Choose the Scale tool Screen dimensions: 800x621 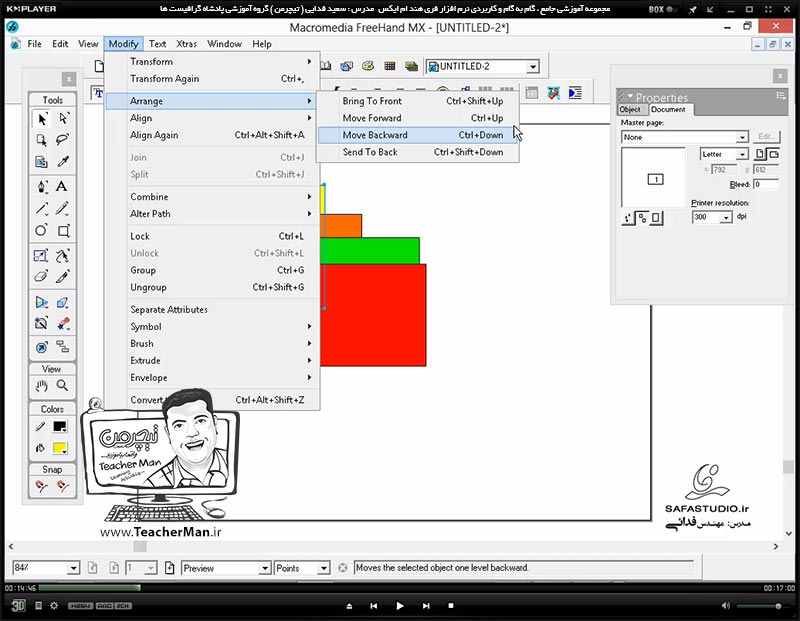pyautogui.click(x=41, y=255)
